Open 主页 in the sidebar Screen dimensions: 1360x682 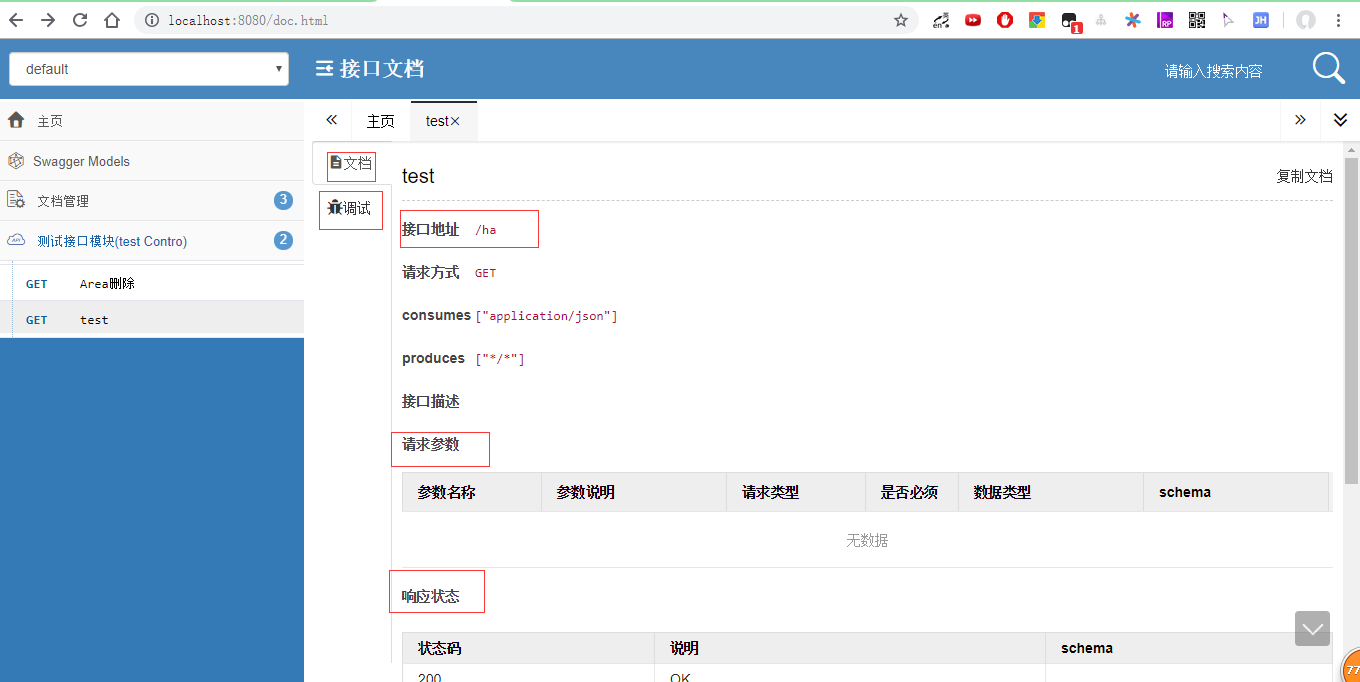152,120
